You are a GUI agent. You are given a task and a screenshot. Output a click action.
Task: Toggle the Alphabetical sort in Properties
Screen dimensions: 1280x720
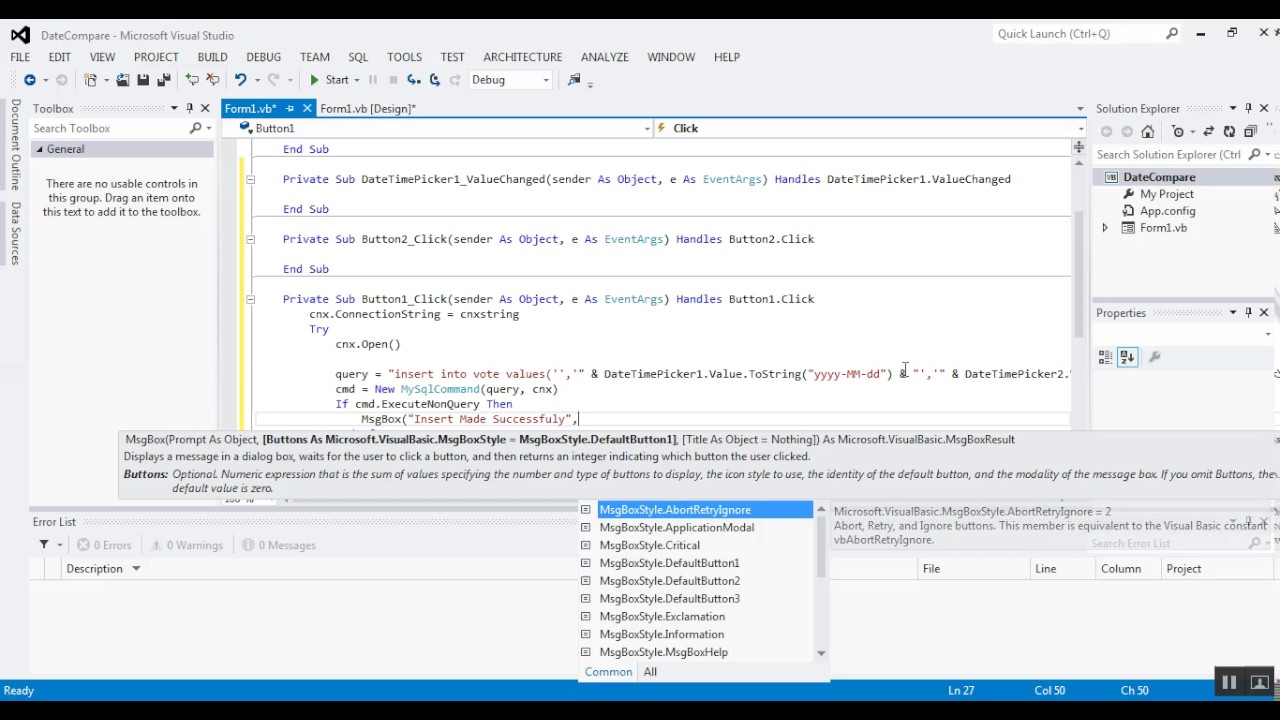[1127, 357]
